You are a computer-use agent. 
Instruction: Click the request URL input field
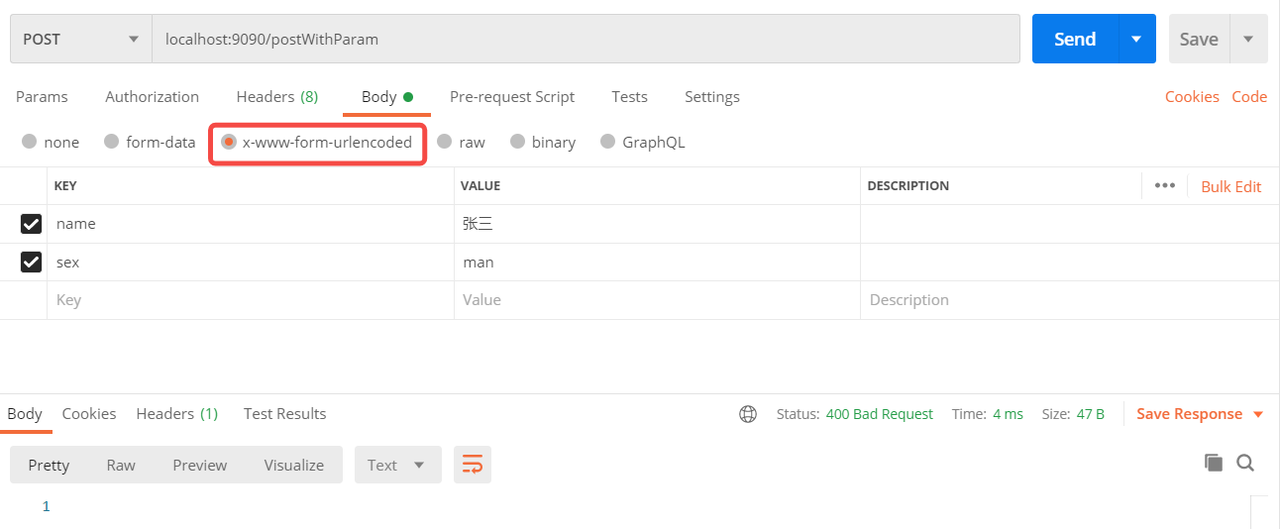[585, 39]
